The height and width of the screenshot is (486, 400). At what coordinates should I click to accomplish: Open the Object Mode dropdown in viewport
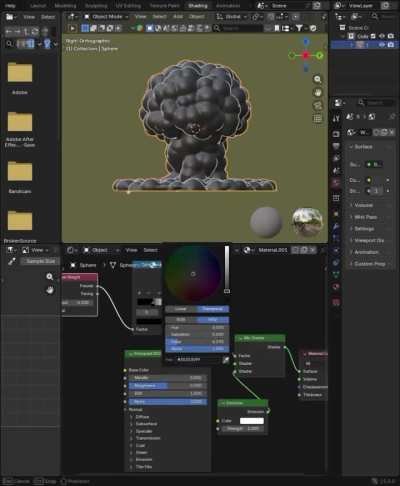tap(106, 17)
